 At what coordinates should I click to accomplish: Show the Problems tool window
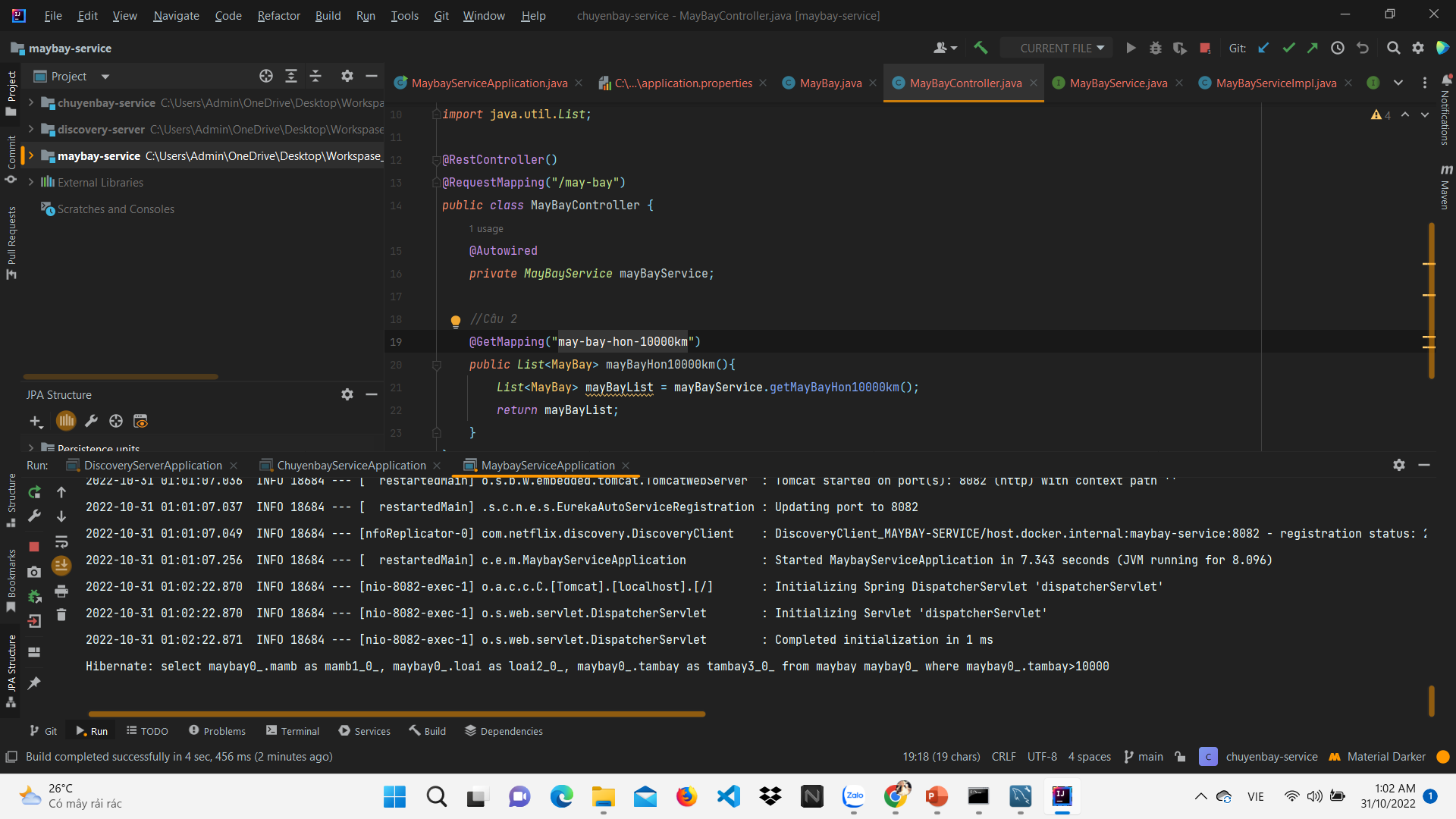click(224, 730)
